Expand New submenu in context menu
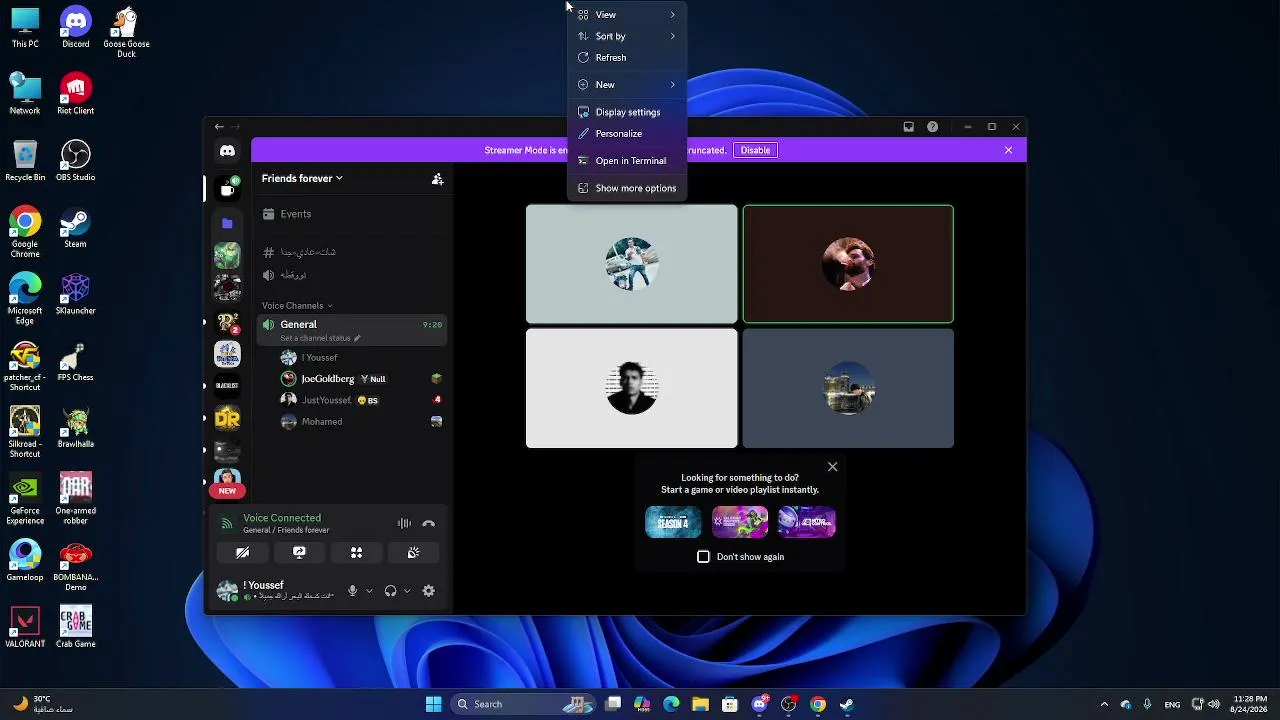1280x720 pixels. click(x=627, y=85)
